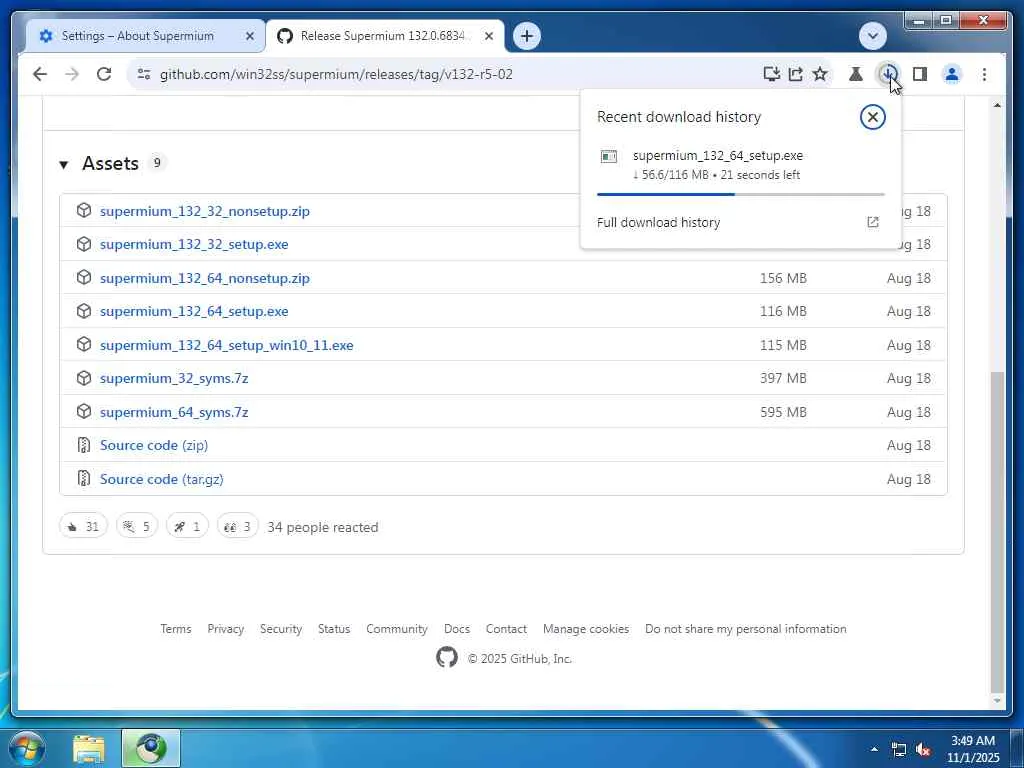The image size is (1024, 768).
Task: Reload the GitHub release page
Action: [x=104, y=74]
